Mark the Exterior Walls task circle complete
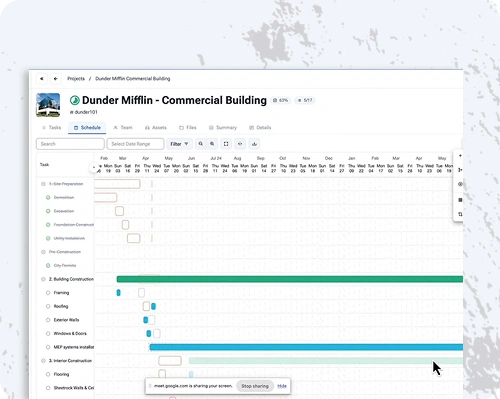 tap(48, 320)
